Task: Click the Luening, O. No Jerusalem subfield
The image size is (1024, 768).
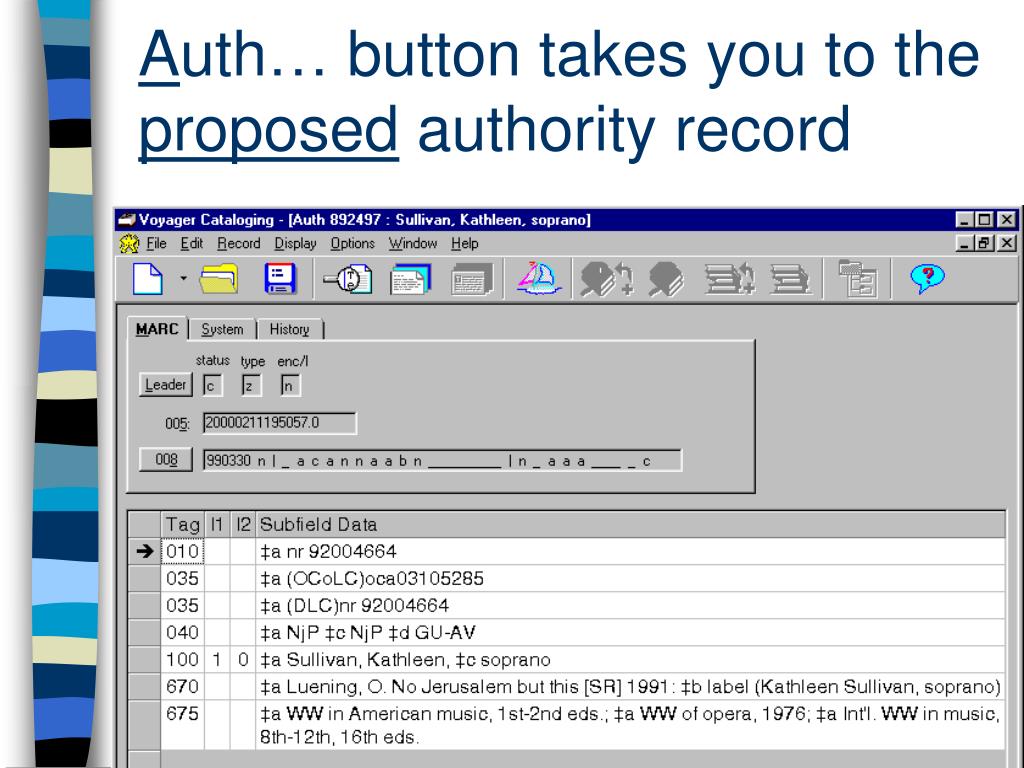Action: point(630,687)
